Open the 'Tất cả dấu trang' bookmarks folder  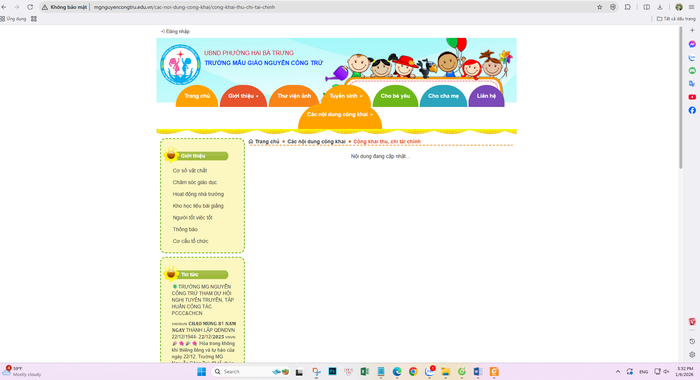coord(676,19)
